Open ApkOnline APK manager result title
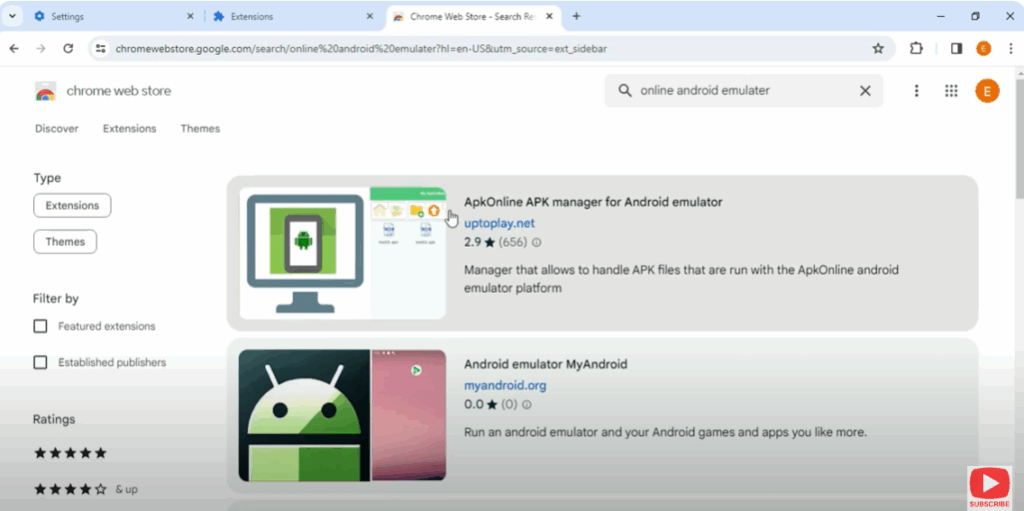The image size is (1024, 511). click(x=593, y=203)
